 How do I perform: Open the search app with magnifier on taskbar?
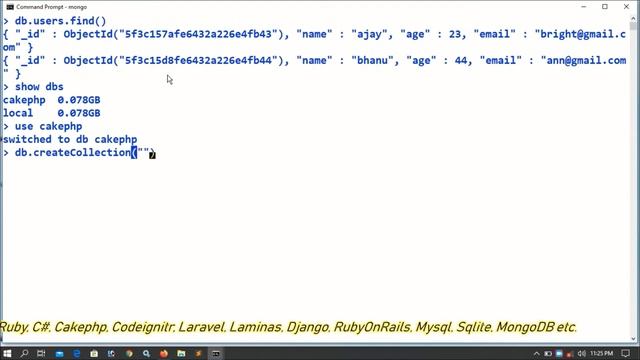pos(147,353)
